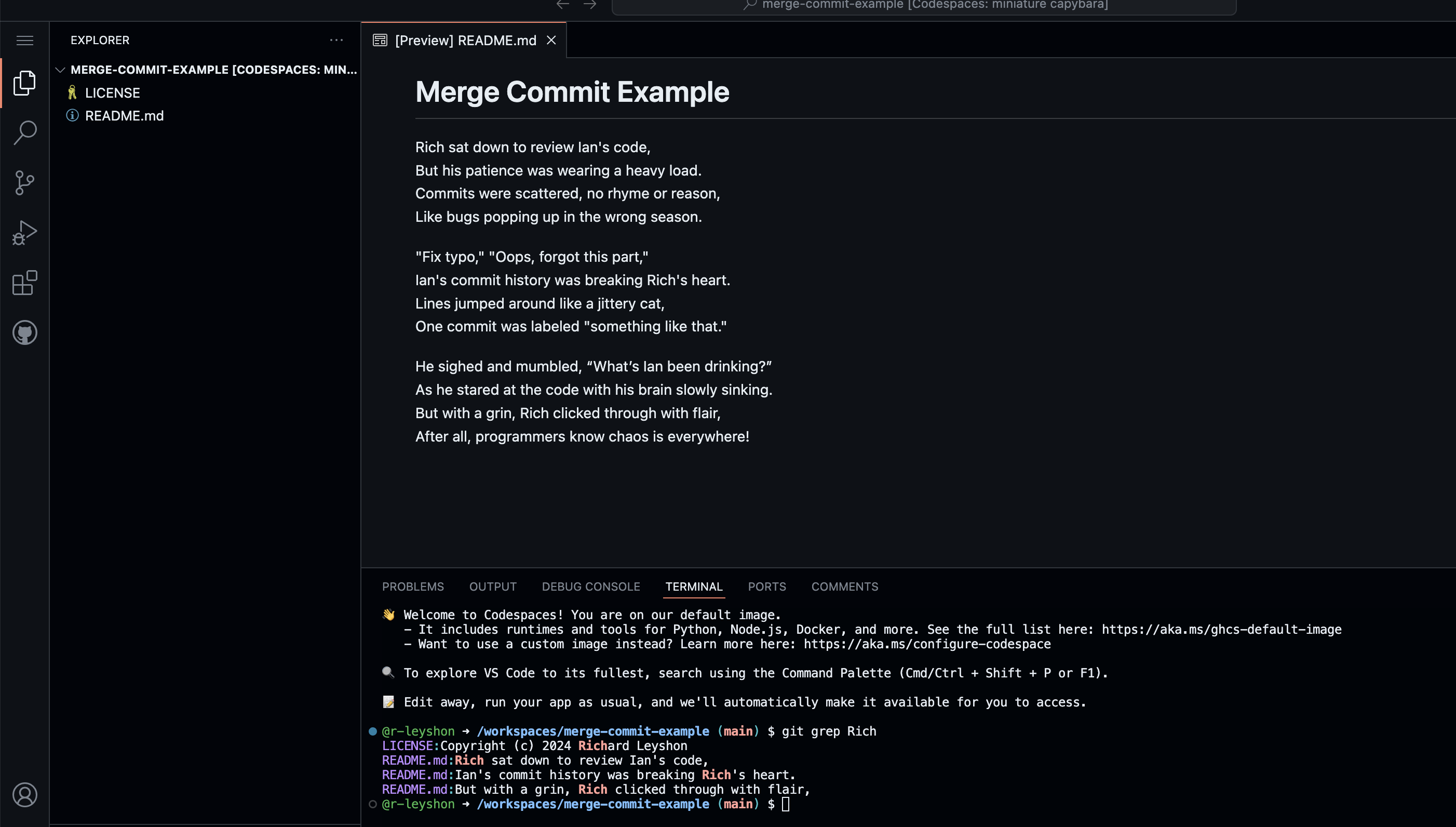This screenshot has width=1456, height=827.
Task: Open the hamburger application menu
Action: (24, 41)
